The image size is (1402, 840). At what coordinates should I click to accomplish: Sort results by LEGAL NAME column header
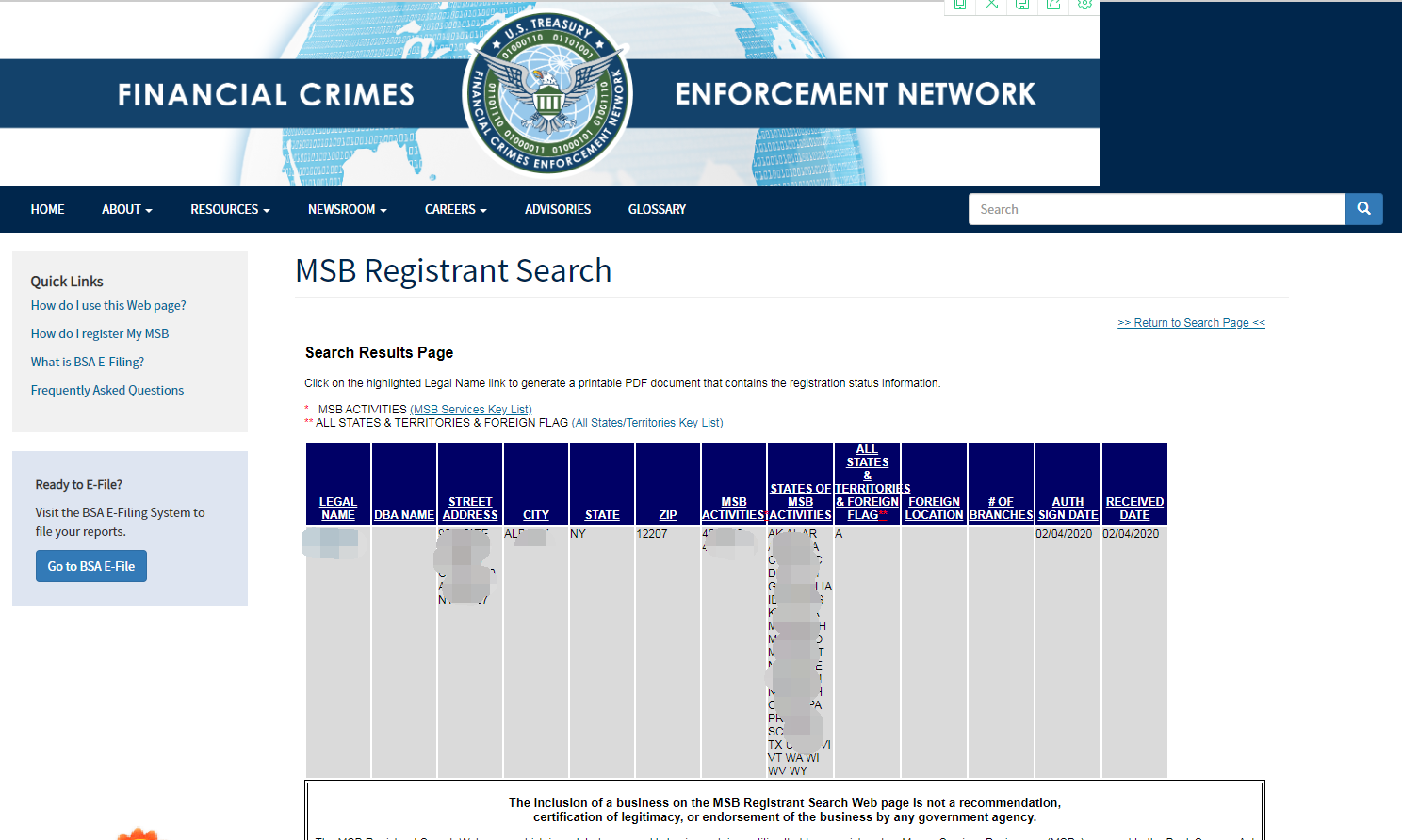[337, 509]
